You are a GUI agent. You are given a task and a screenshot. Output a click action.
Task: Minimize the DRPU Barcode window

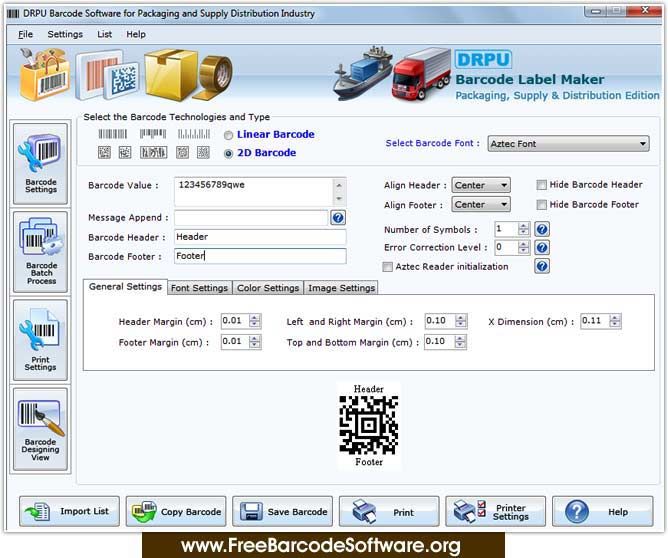pos(596,12)
